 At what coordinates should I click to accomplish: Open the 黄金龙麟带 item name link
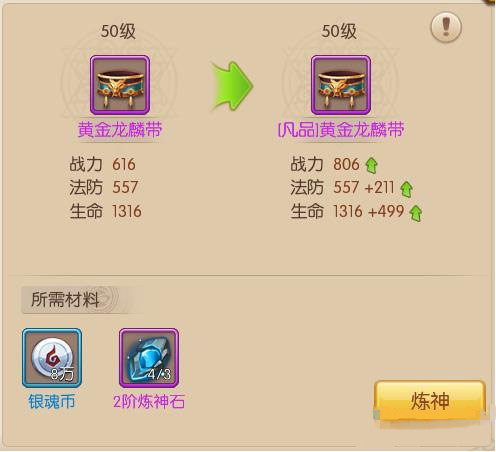(x=120, y=130)
